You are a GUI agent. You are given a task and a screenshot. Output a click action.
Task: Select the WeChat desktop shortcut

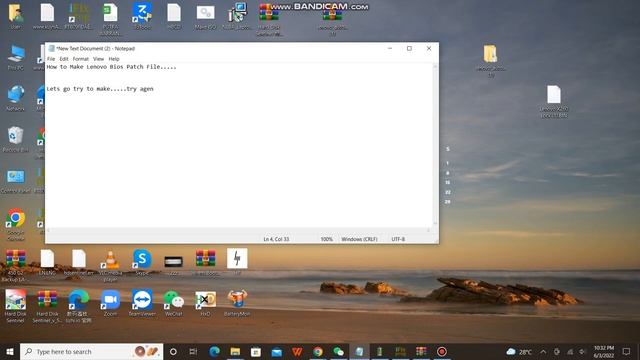[x=173, y=303]
